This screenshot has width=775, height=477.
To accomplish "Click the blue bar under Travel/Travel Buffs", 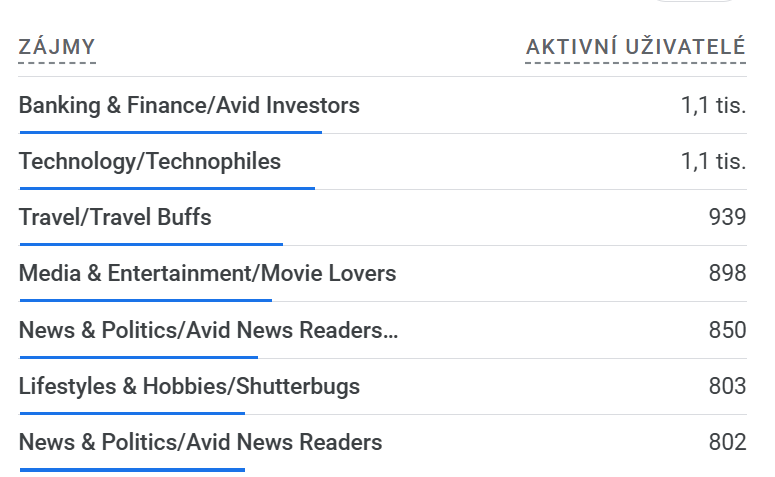I will pos(151,244).
